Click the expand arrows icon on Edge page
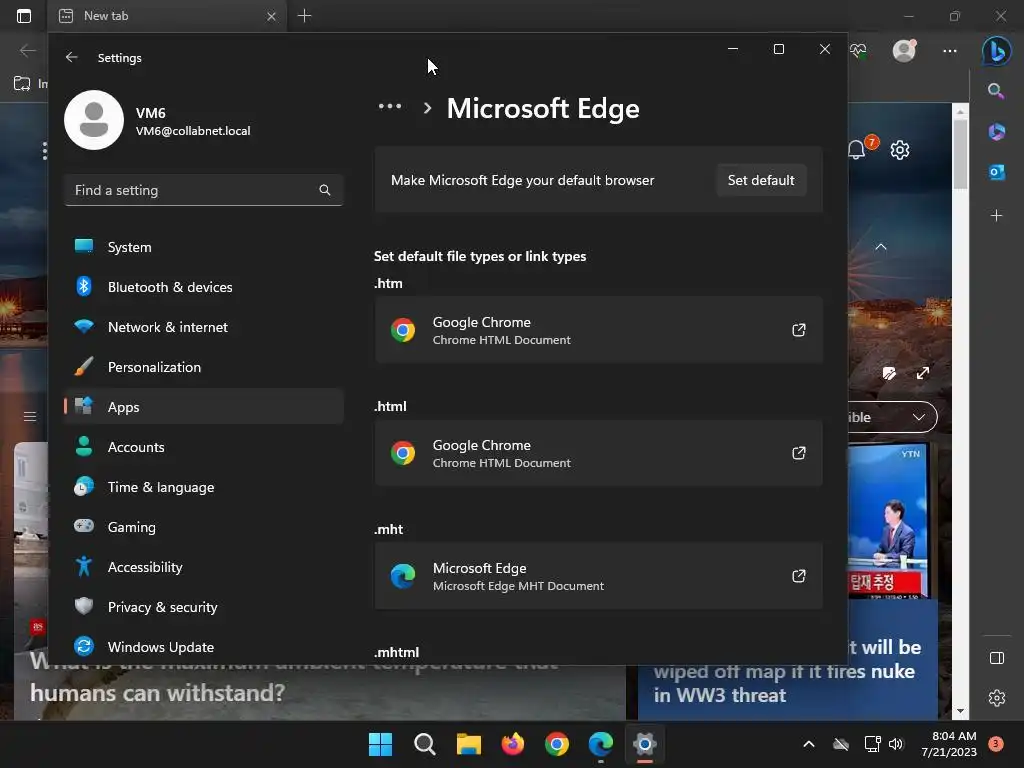 923,374
